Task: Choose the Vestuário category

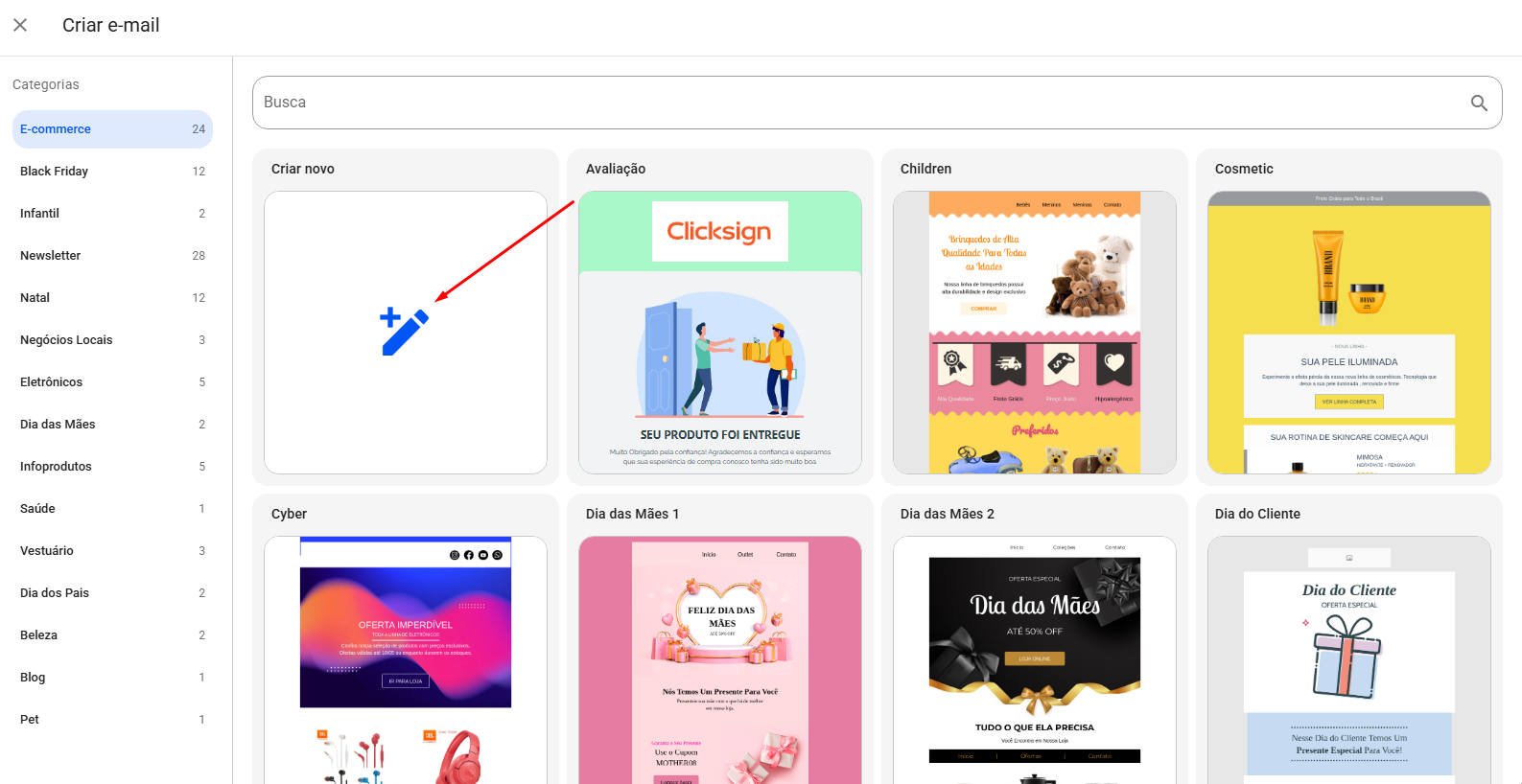Action: [x=112, y=551]
